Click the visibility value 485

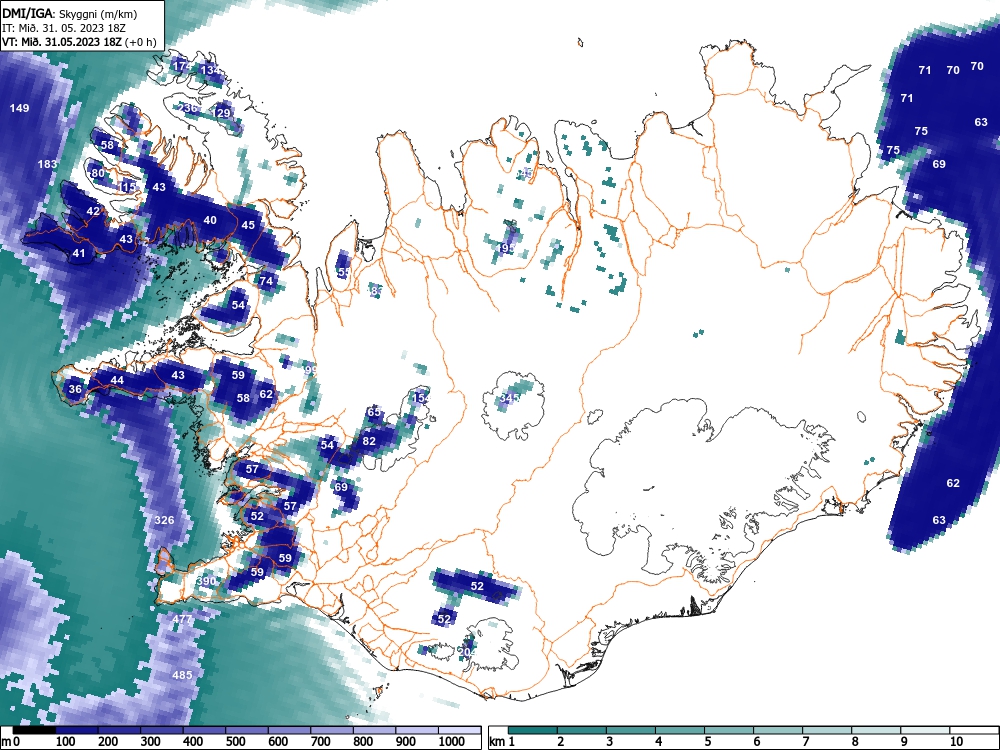click(x=182, y=675)
